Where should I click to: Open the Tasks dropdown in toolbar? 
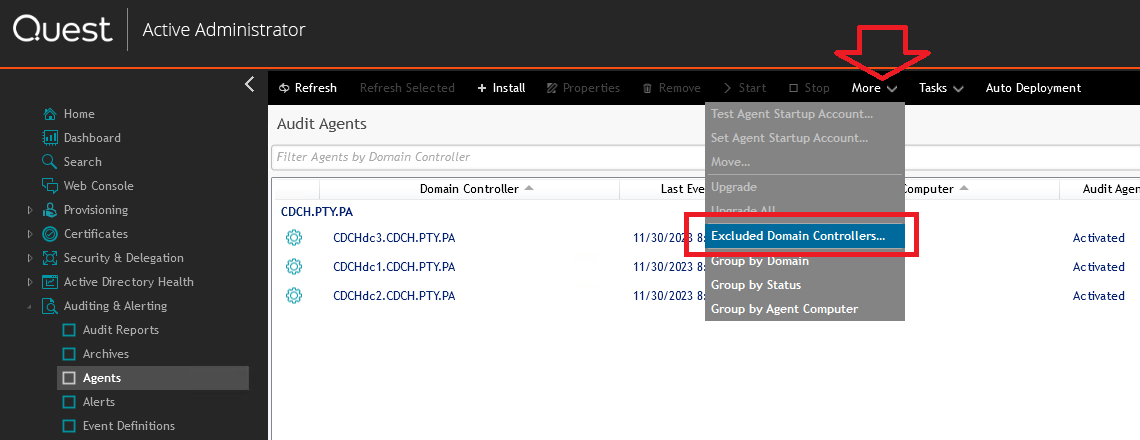click(x=940, y=88)
